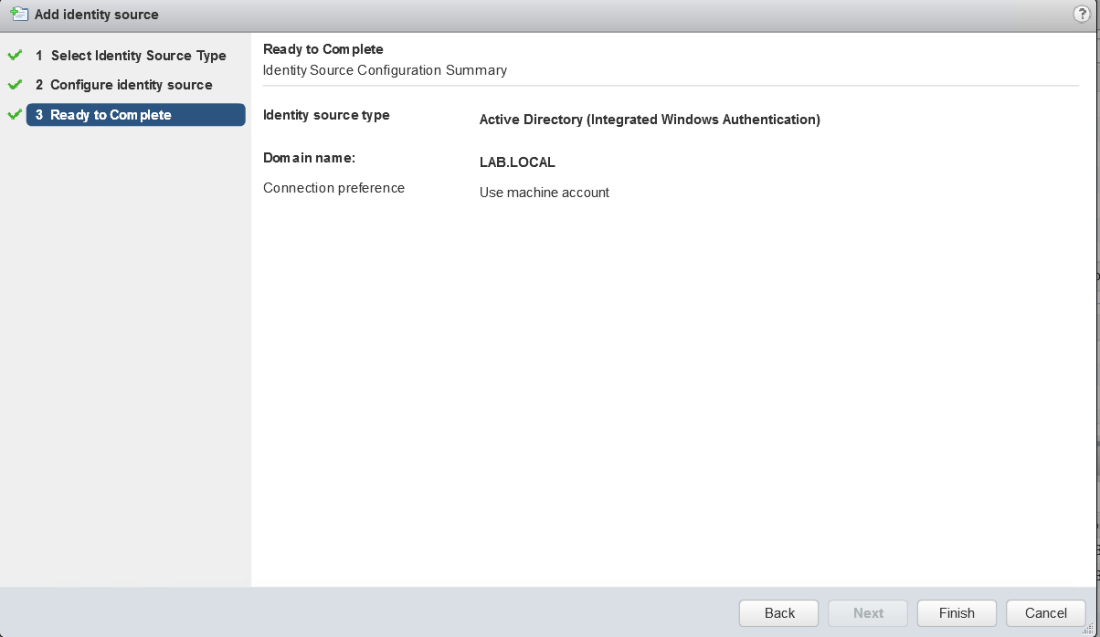Click the green checkmark beside step 1

coord(13,56)
